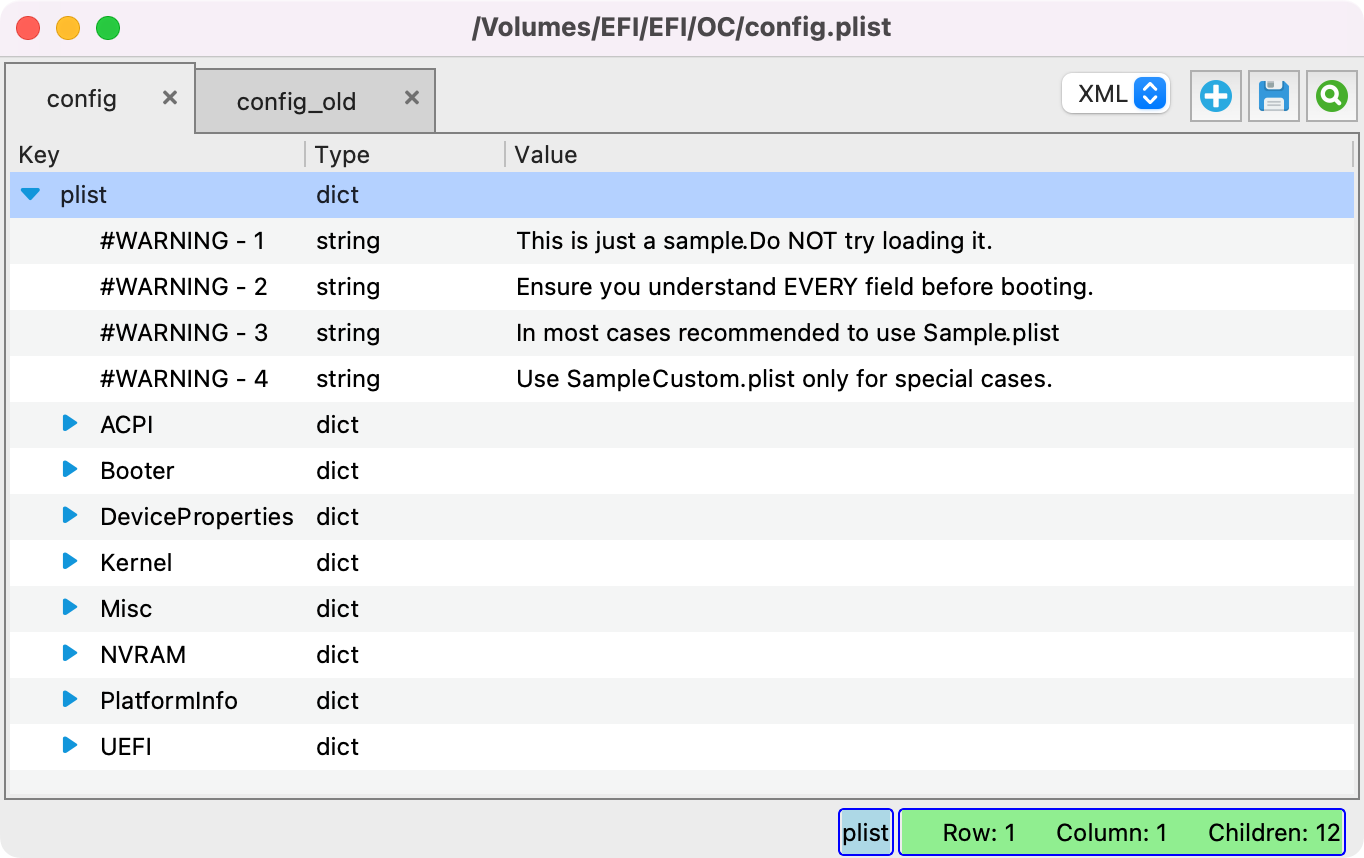Click the dict type in the Booter row
Screen dimensions: 1364x858
coord(338,471)
